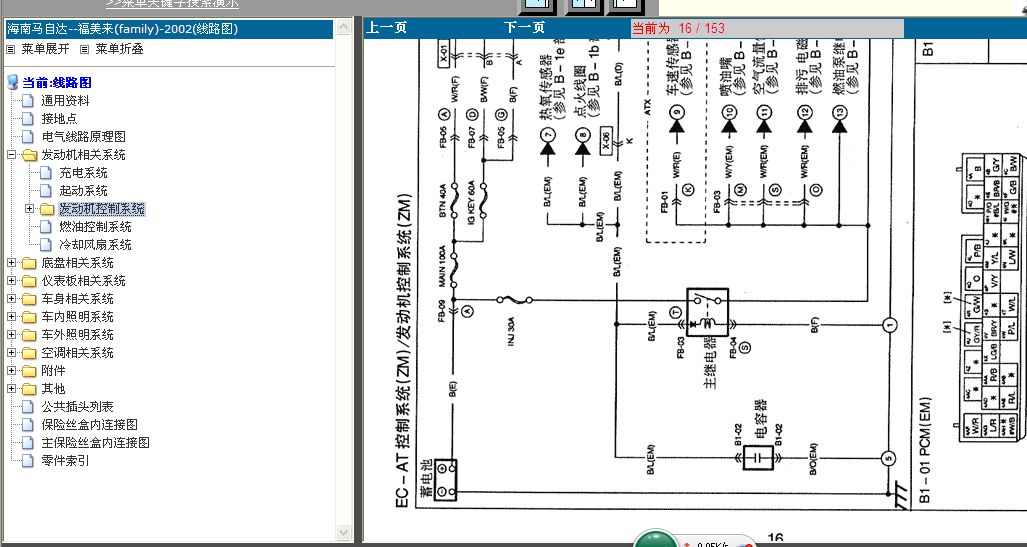Screen dimensions: 1027x547
Task: Click the tree panel scrollbar down arrow
Action: click(344, 532)
